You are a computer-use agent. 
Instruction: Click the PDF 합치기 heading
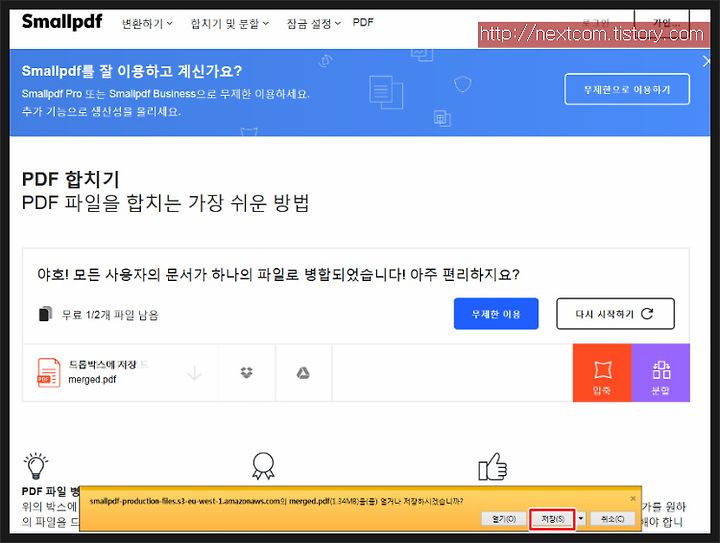tap(71, 179)
